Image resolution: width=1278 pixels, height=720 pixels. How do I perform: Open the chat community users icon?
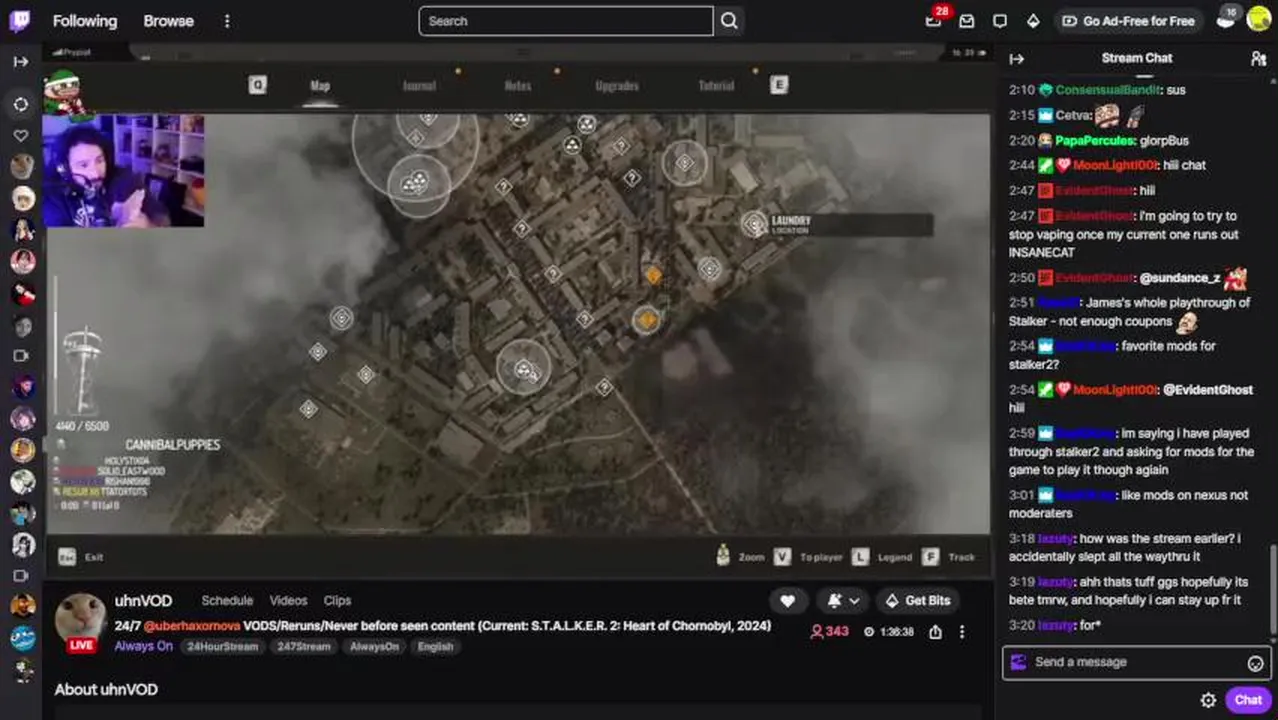click(x=1258, y=59)
